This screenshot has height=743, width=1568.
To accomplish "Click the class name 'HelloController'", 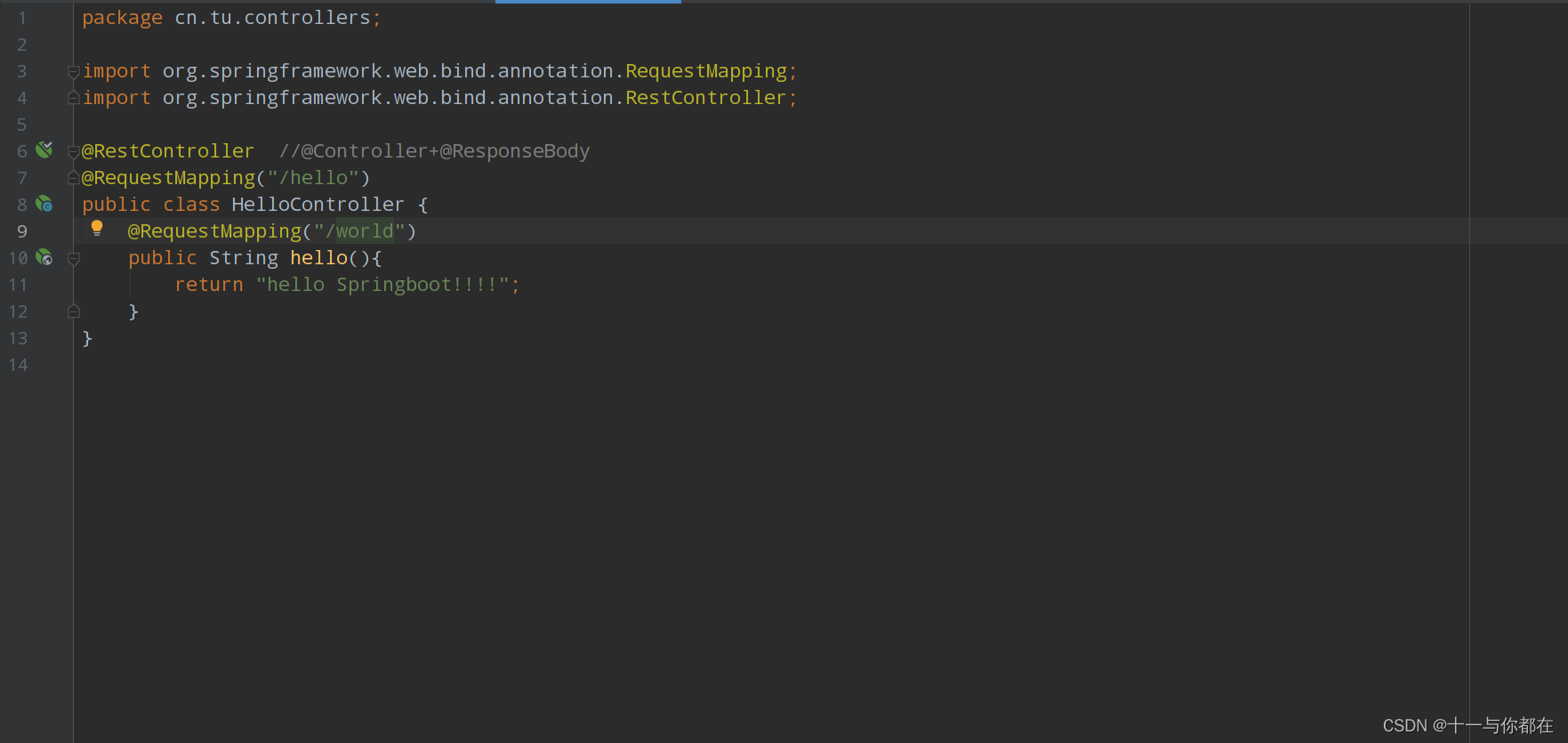I will tap(318, 205).
